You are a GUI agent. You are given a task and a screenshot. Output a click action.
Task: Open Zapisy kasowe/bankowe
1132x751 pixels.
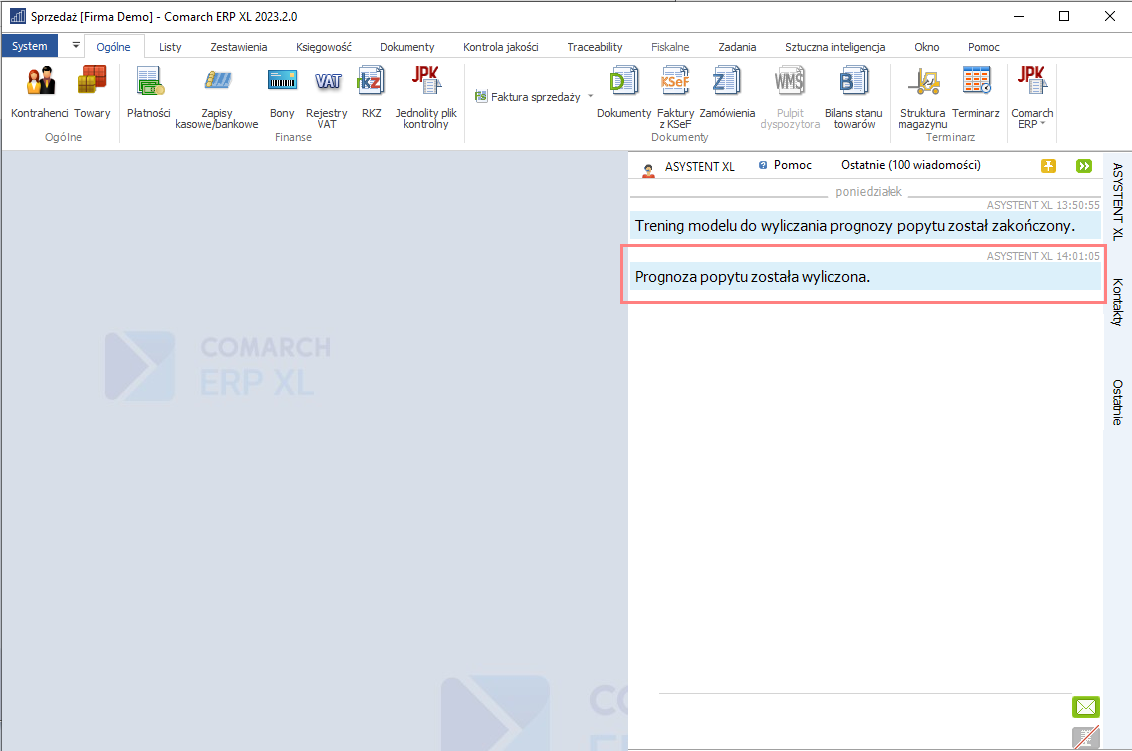217,97
